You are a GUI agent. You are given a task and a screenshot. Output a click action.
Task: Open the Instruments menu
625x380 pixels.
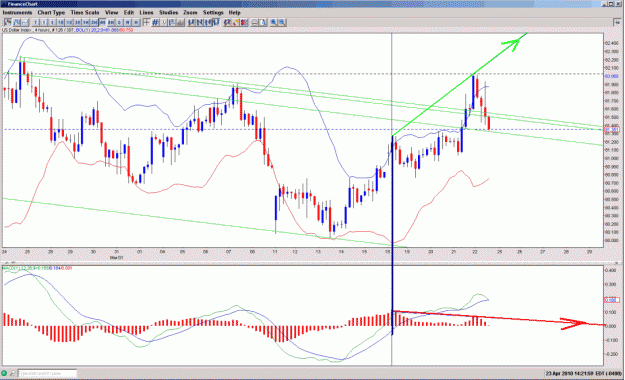click(17, 12)
